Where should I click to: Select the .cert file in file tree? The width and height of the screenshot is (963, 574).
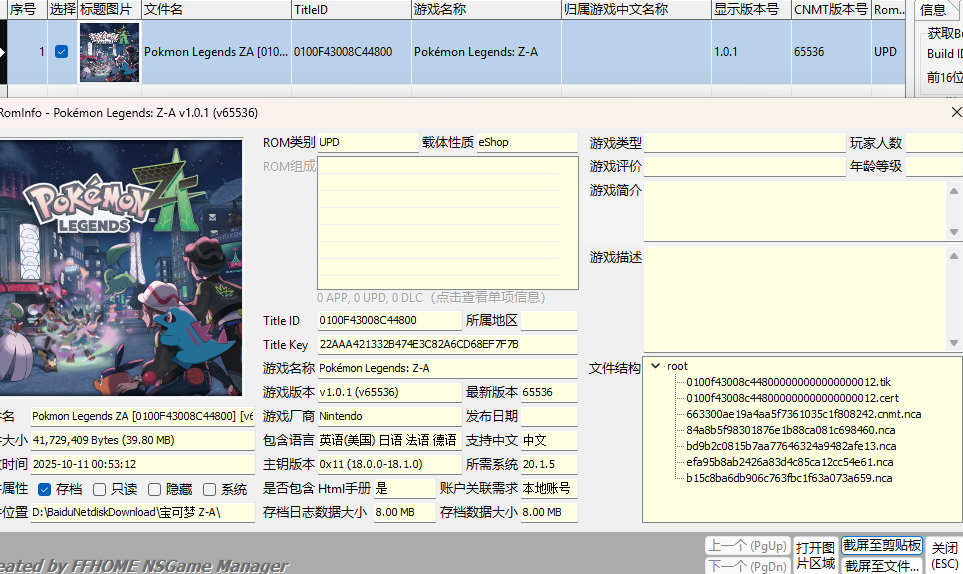tap(792, 398)
